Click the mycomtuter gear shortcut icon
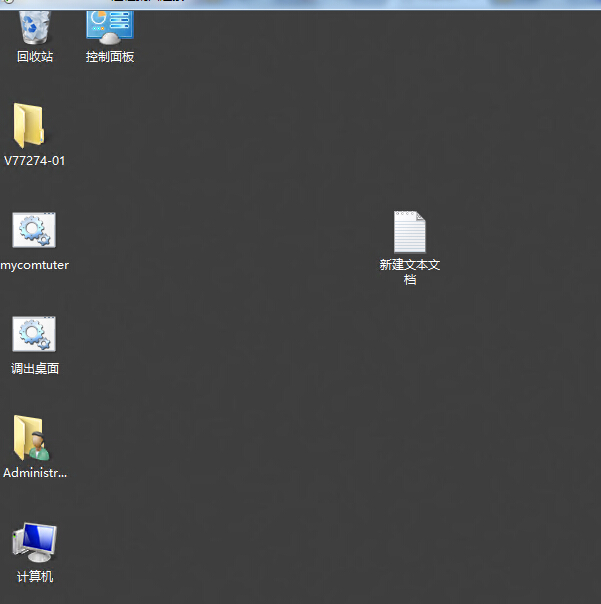The height and width of the screenshot is (604, 601). [x=34, y=231]
